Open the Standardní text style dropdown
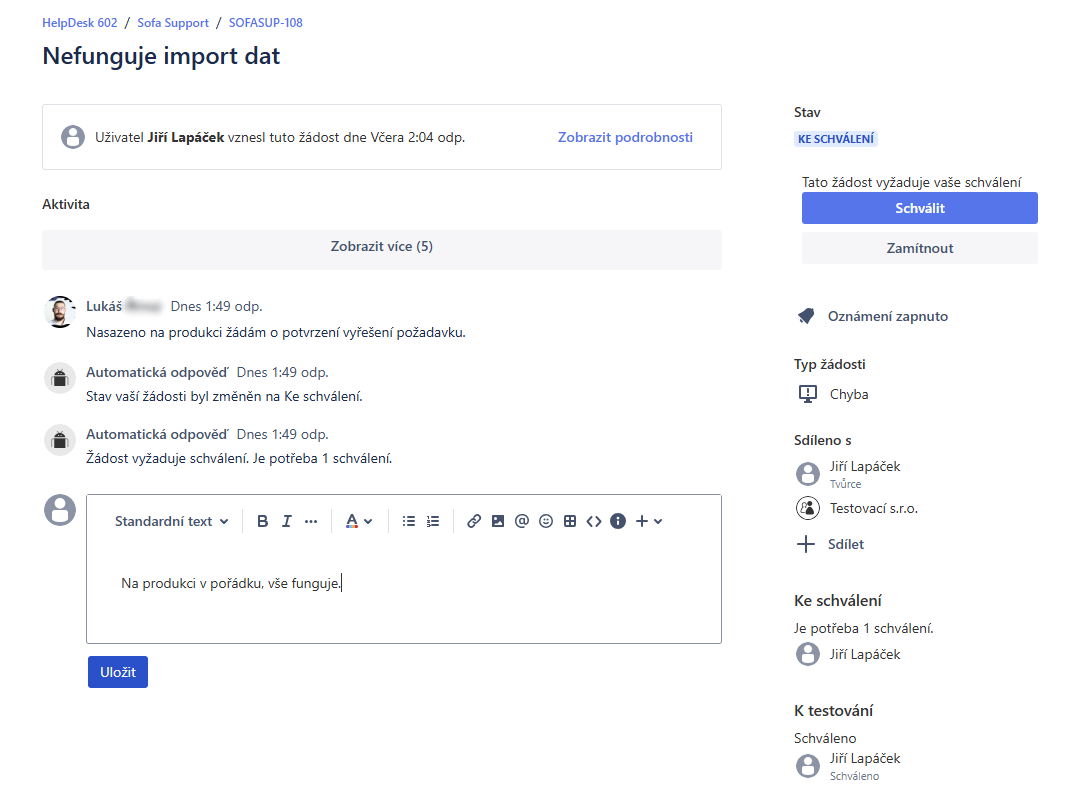Viewport: 1072px width, 791px height. click(x=171, y=521)
